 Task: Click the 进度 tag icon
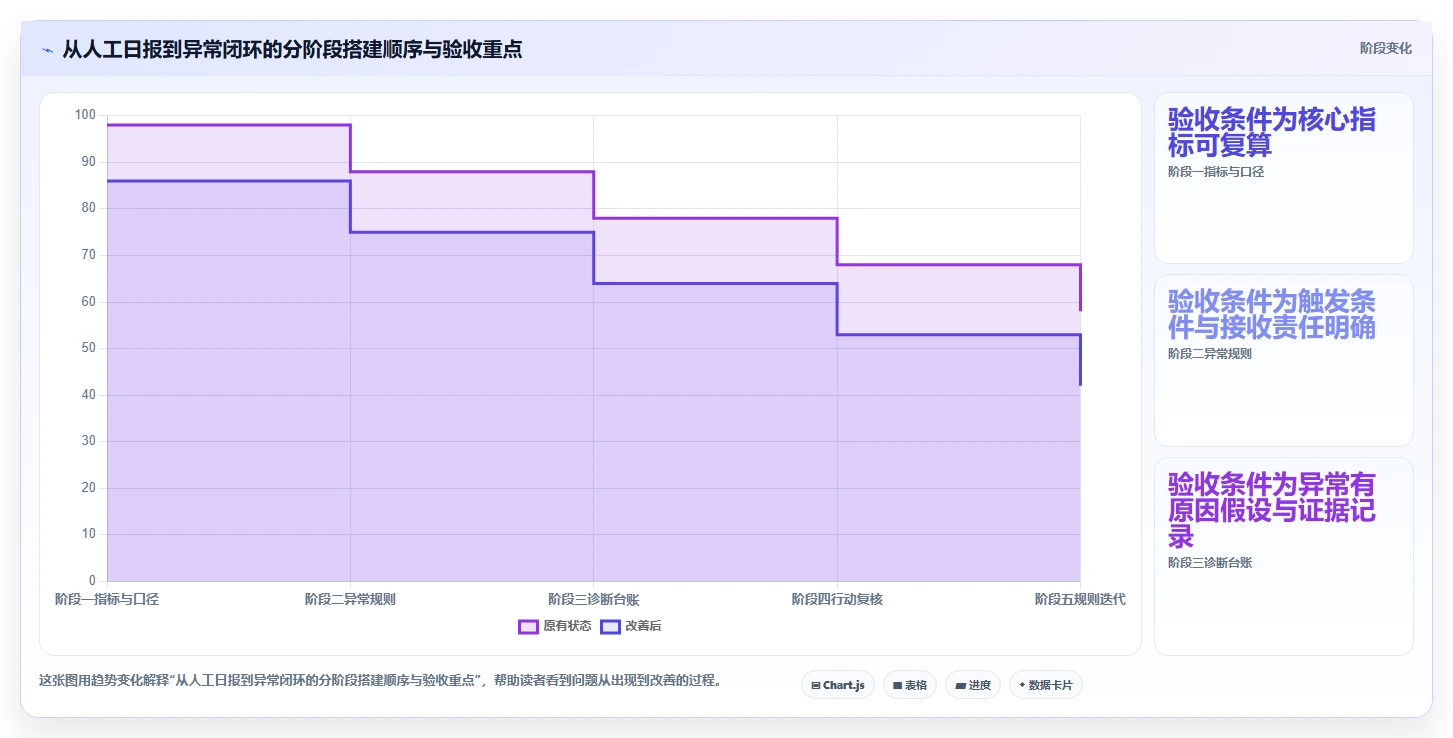[x=960, y=685]
